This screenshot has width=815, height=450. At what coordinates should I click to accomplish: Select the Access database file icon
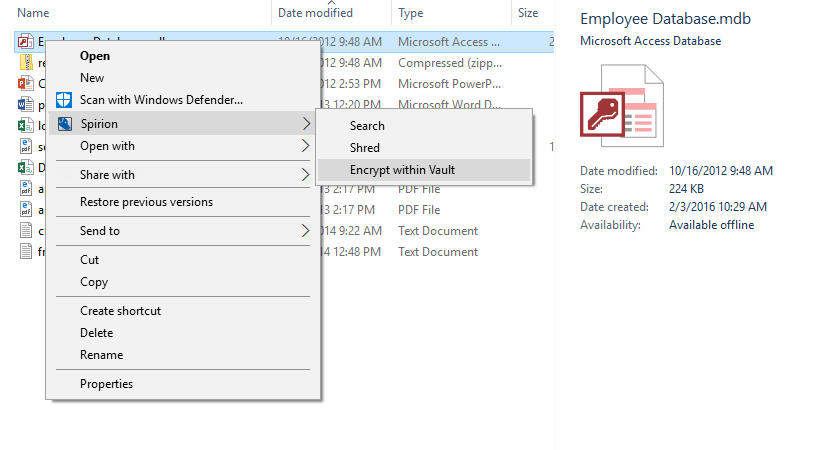point(27,42)
